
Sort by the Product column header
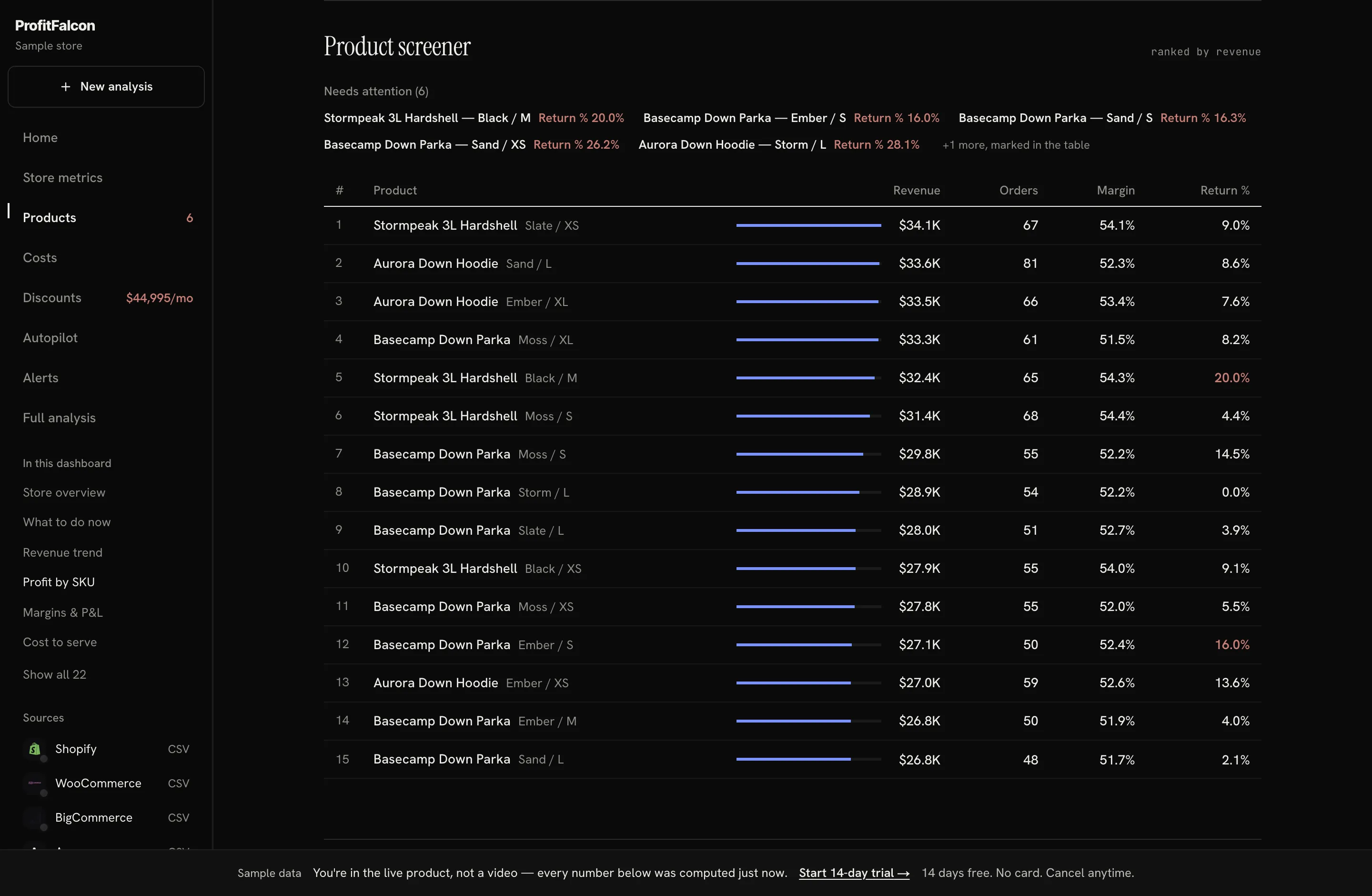[395, 190]
